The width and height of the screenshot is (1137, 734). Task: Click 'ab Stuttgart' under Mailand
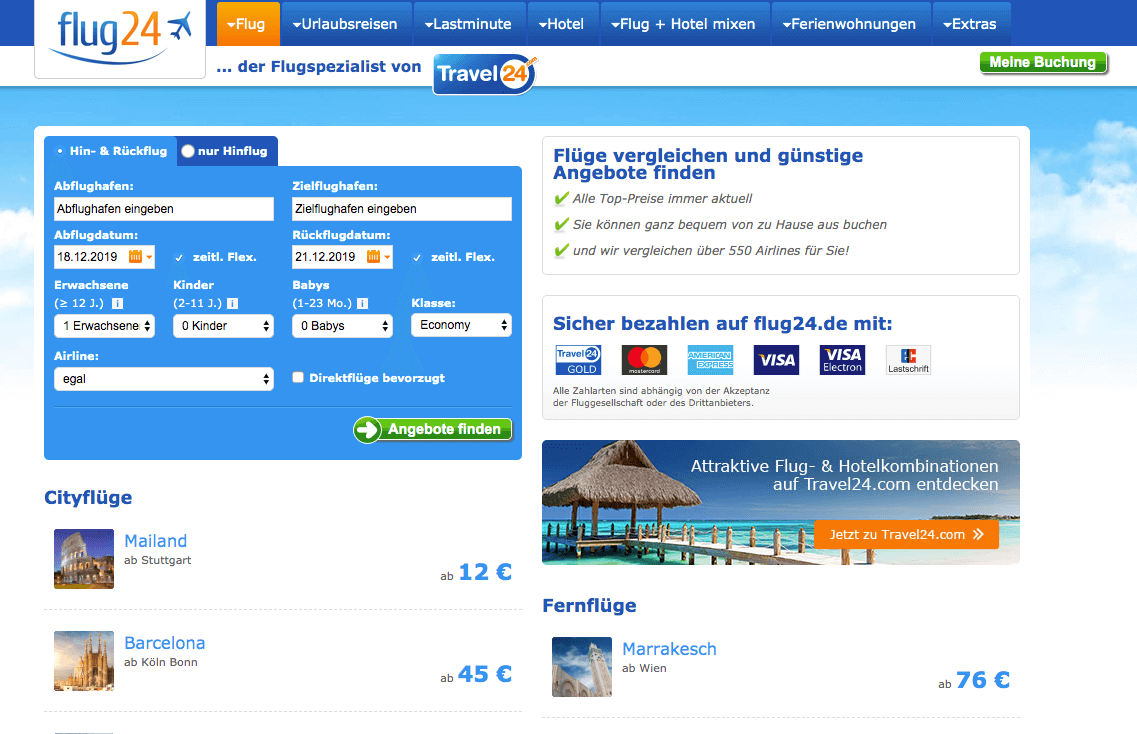[157, 560]
